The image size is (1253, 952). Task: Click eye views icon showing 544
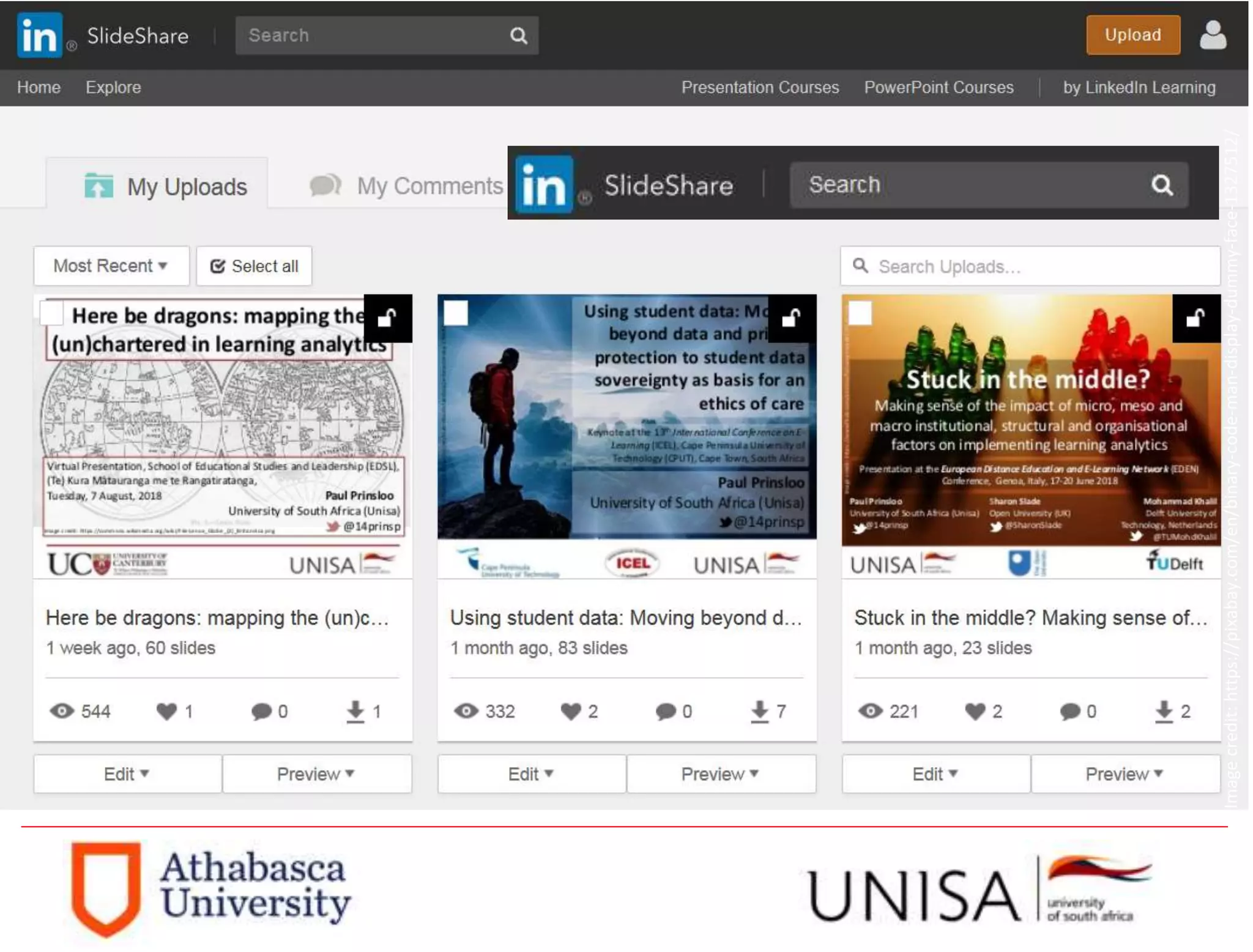tap(62, 711)
